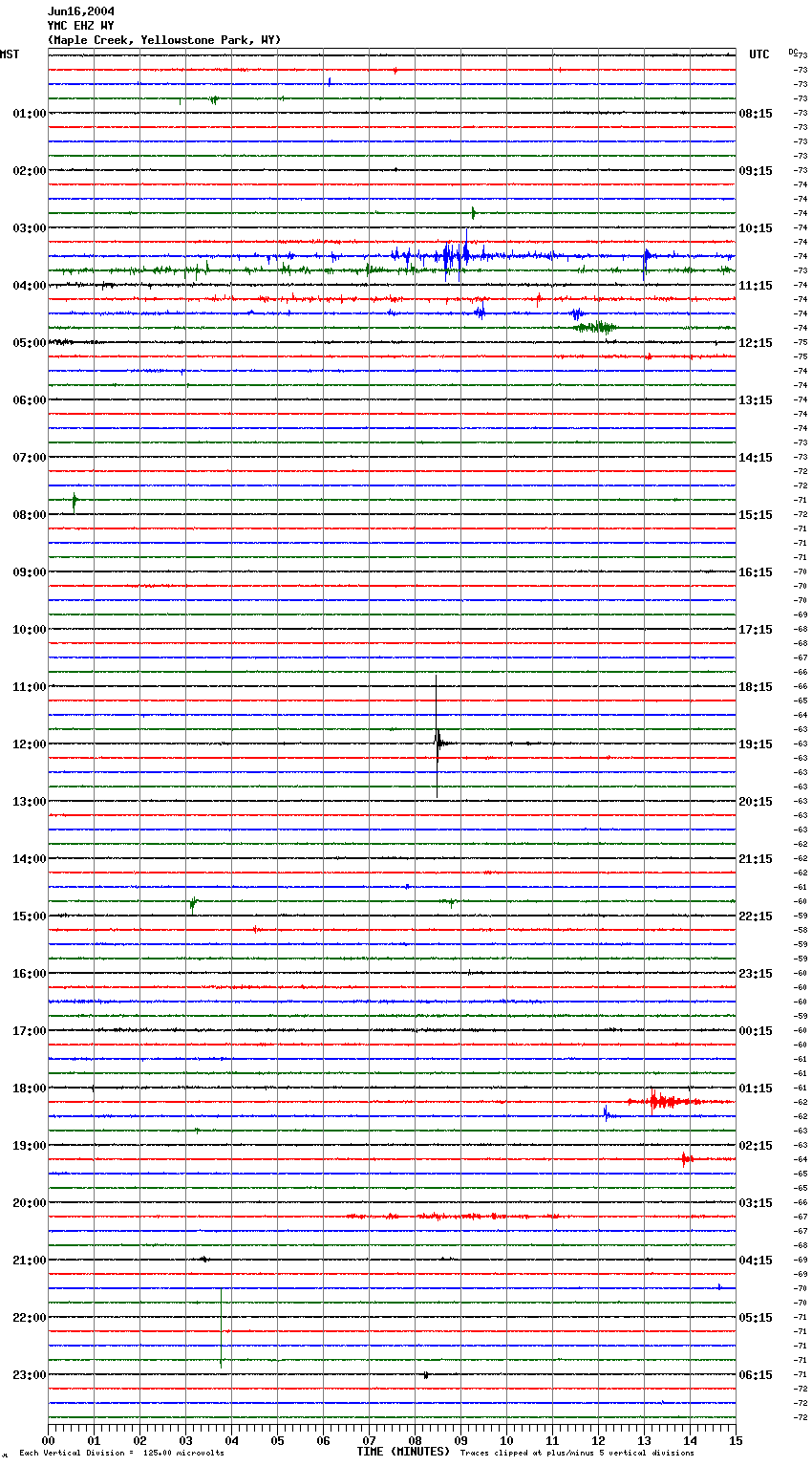This screenshot has height=1466, width=812.
Task: Click the "Traces clipped at plus/minus 5 vertical divisions" note
Action: pos(577,1454)
